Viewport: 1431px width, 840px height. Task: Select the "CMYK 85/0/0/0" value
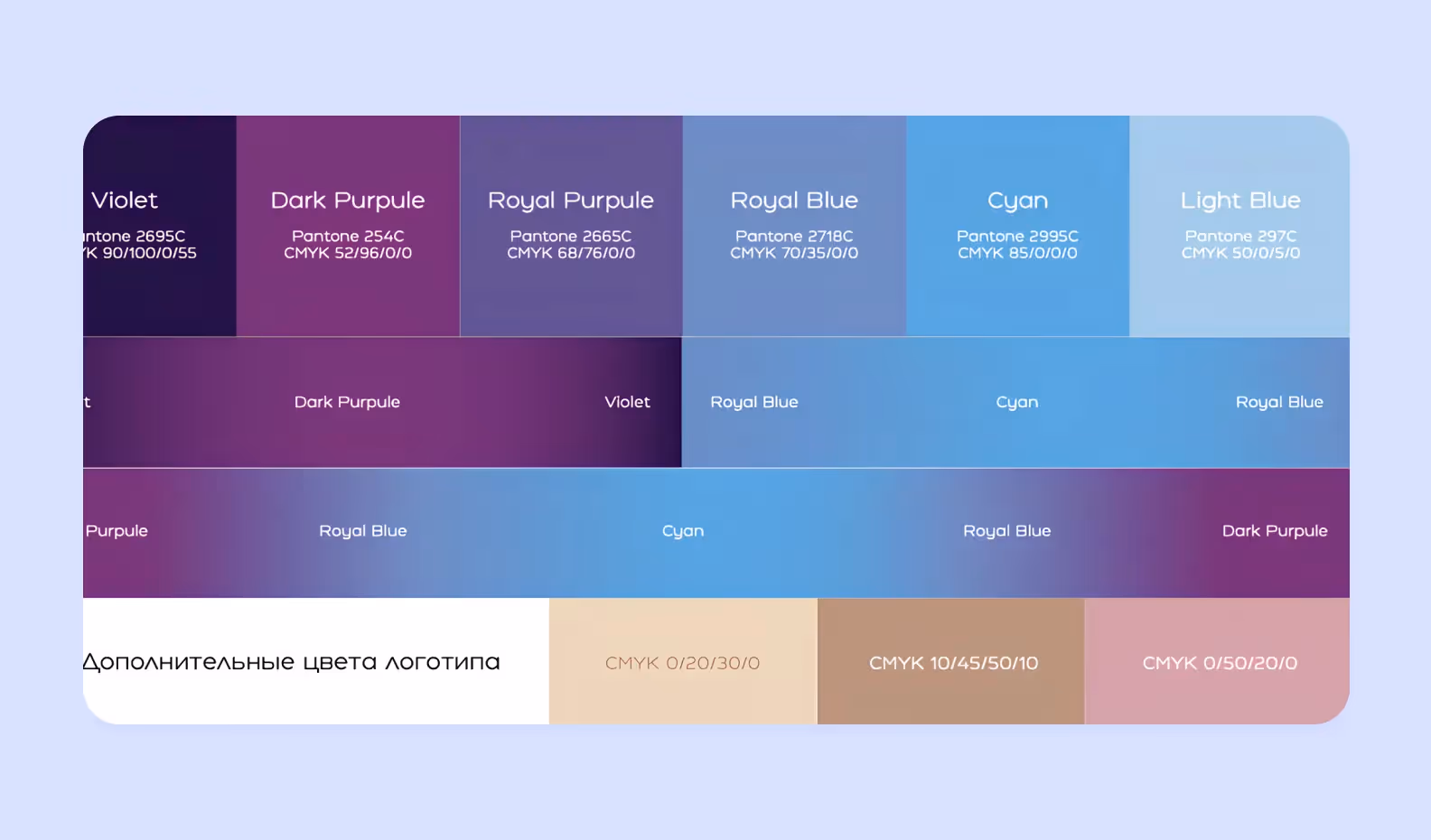(1018, 253)
